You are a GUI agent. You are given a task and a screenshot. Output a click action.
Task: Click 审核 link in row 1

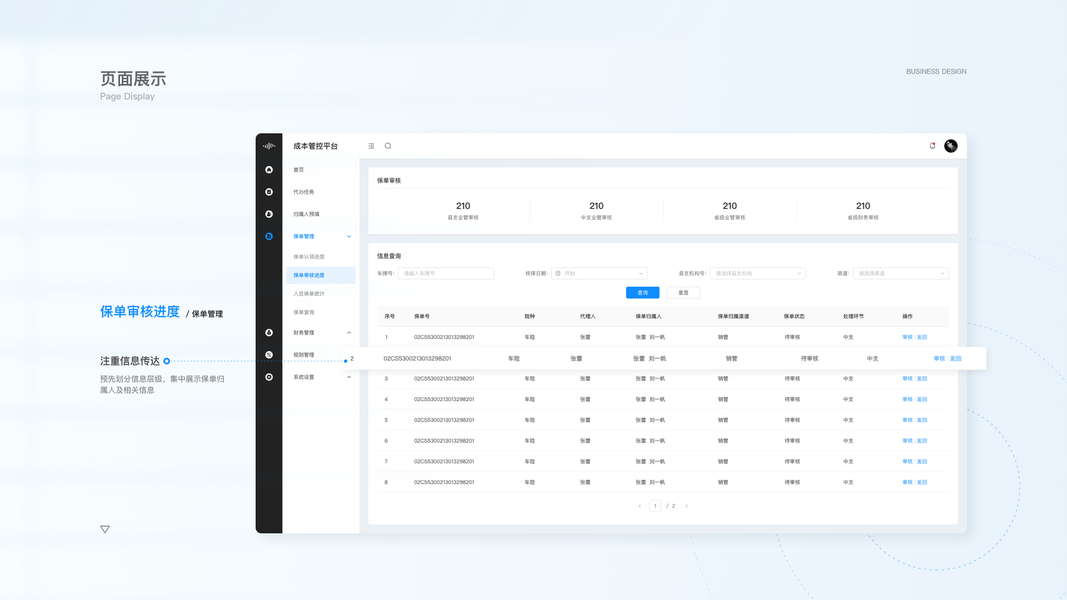coord(907,337)
